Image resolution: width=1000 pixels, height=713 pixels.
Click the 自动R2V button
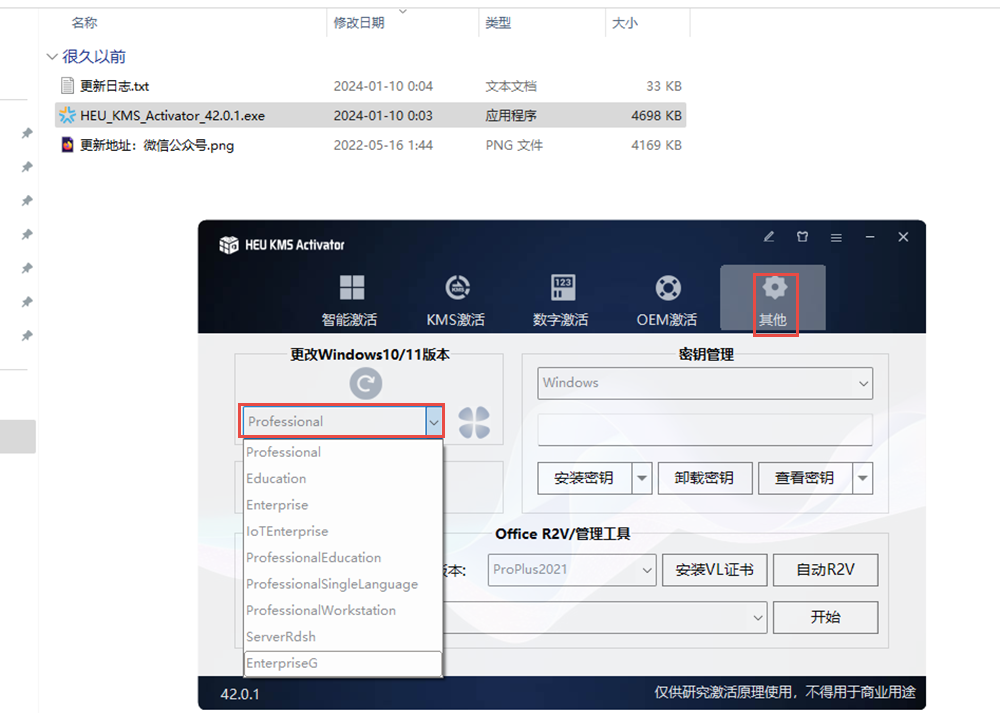[825, 570]
